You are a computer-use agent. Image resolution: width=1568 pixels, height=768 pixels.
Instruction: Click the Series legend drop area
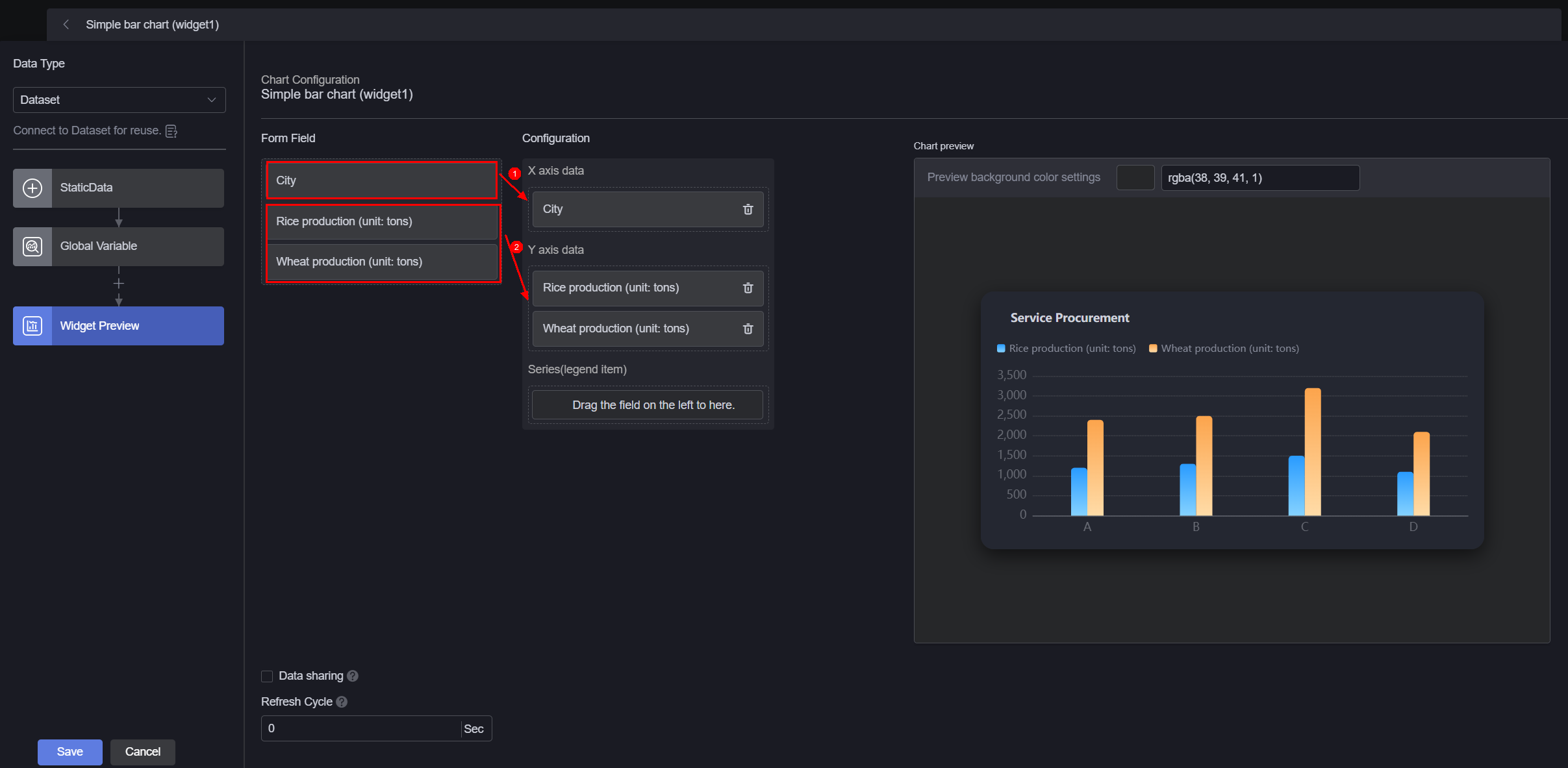click(648, 405)
